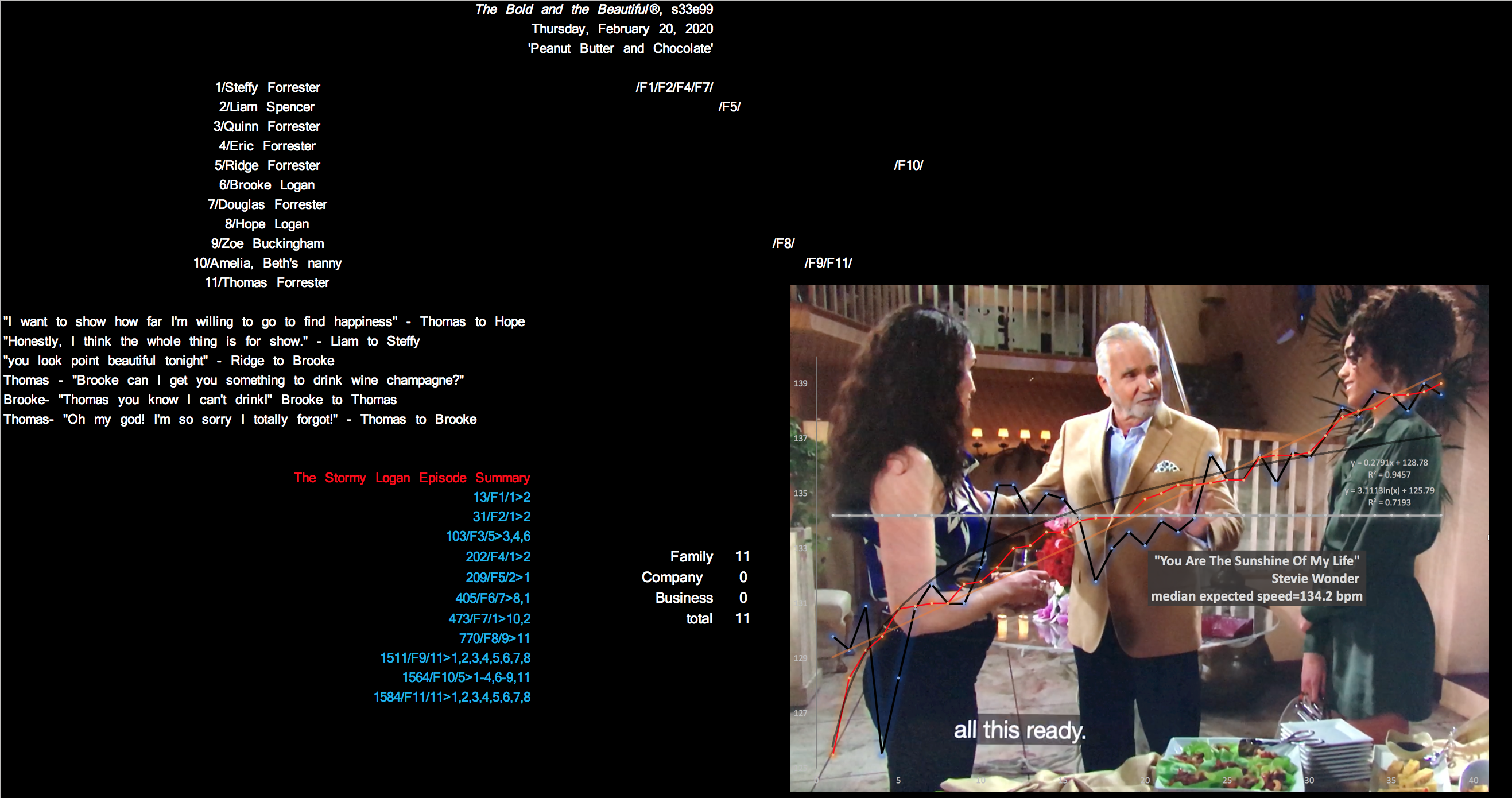Click the 6/Brooke Logan cast entry
The image size is (1512, 798).
(x=266, y=185)
